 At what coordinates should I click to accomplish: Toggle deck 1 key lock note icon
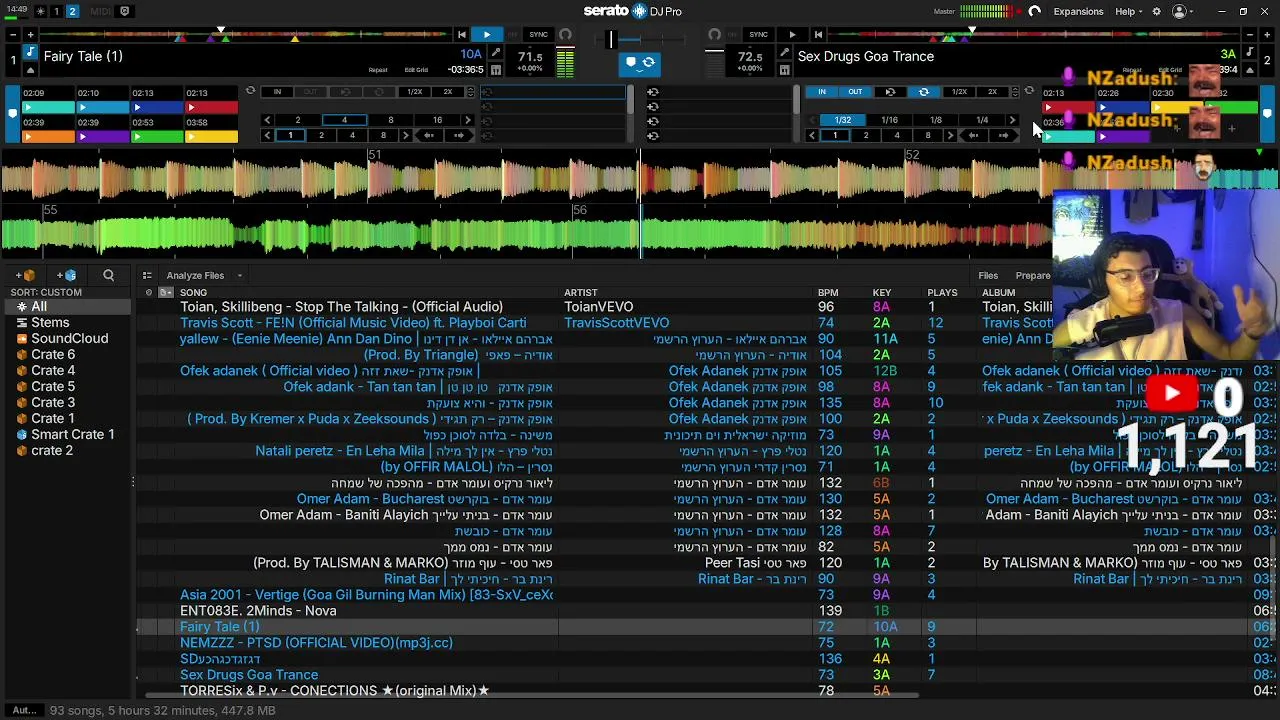30,53
